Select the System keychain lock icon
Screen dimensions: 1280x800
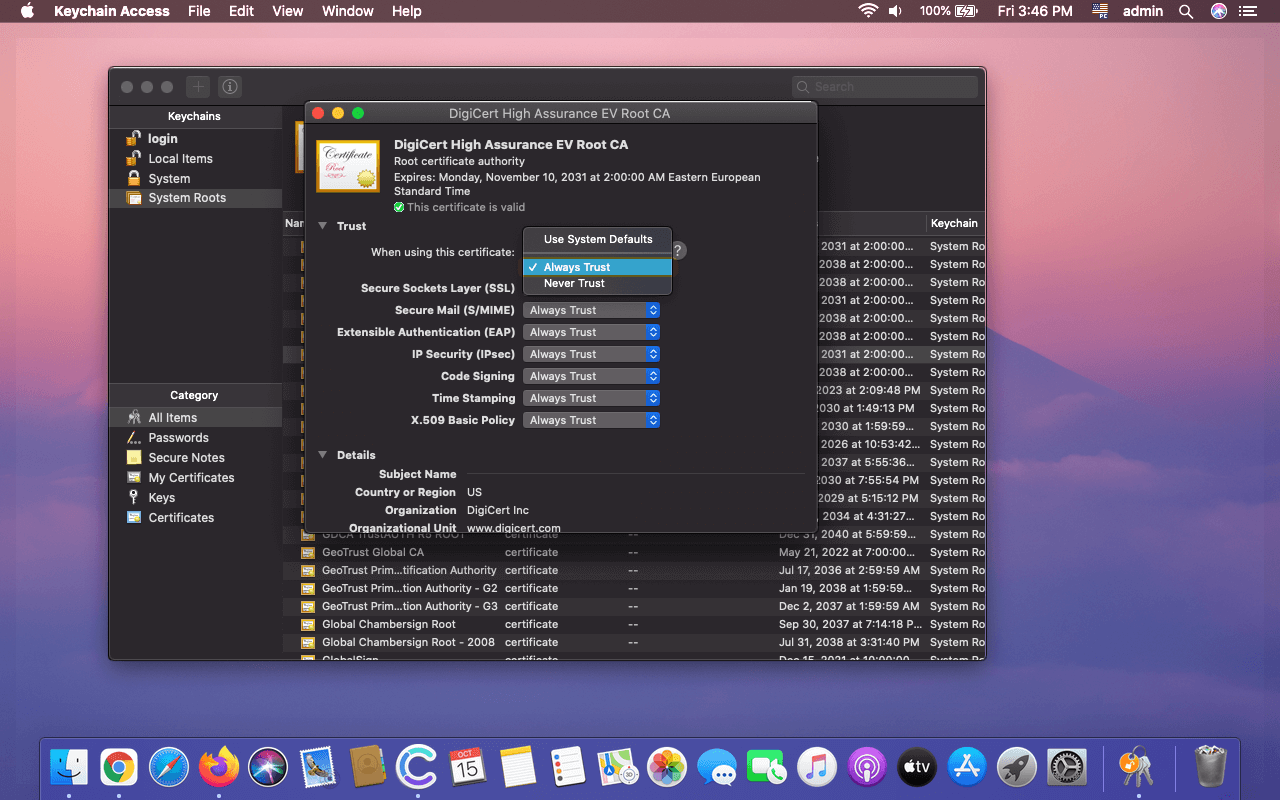134,178
